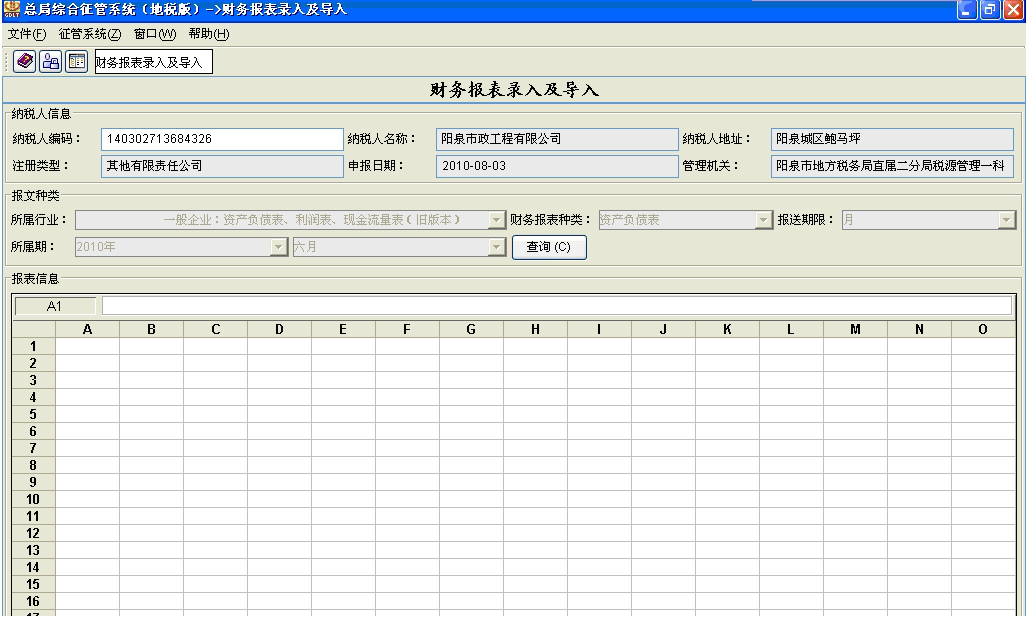
Task: Click the users/people toolbar icon
Action: pos(51,62)
